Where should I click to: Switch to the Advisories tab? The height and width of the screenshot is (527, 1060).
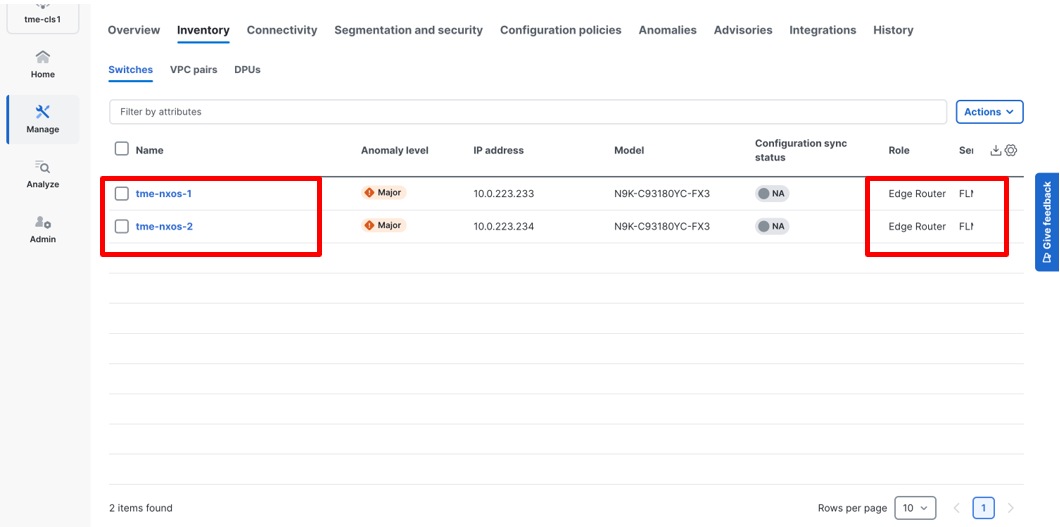(743, 30)
